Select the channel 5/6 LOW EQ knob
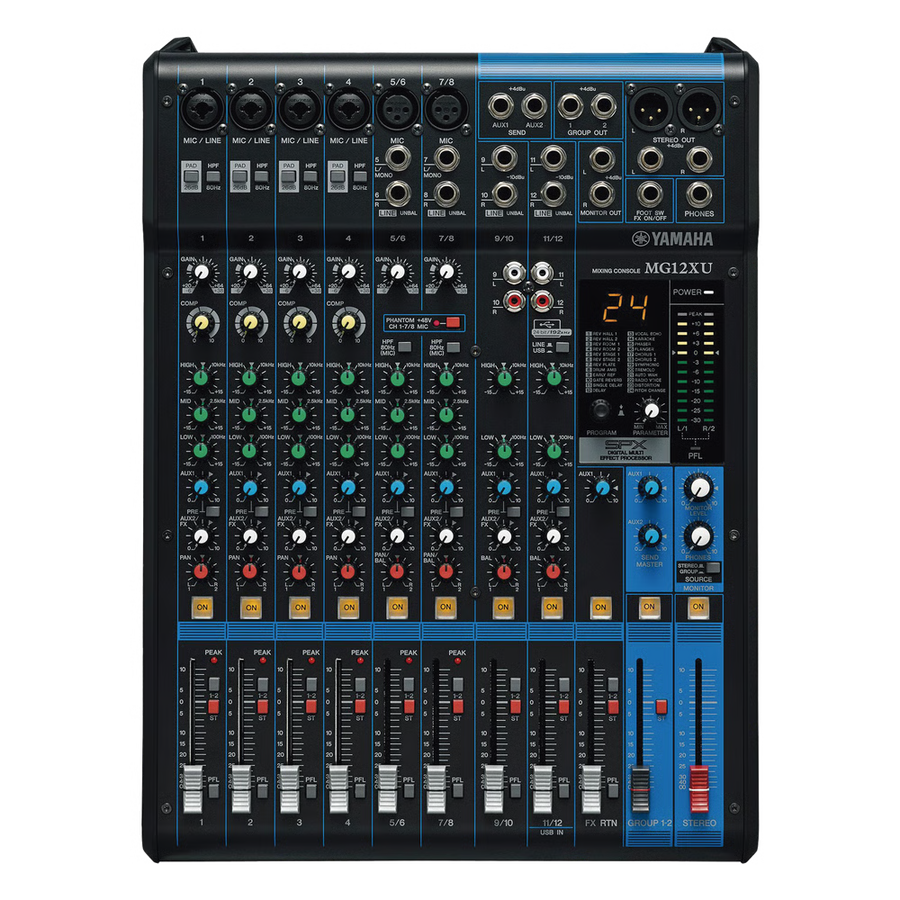Viewport: 900px width, 900px height. (397, 450)
